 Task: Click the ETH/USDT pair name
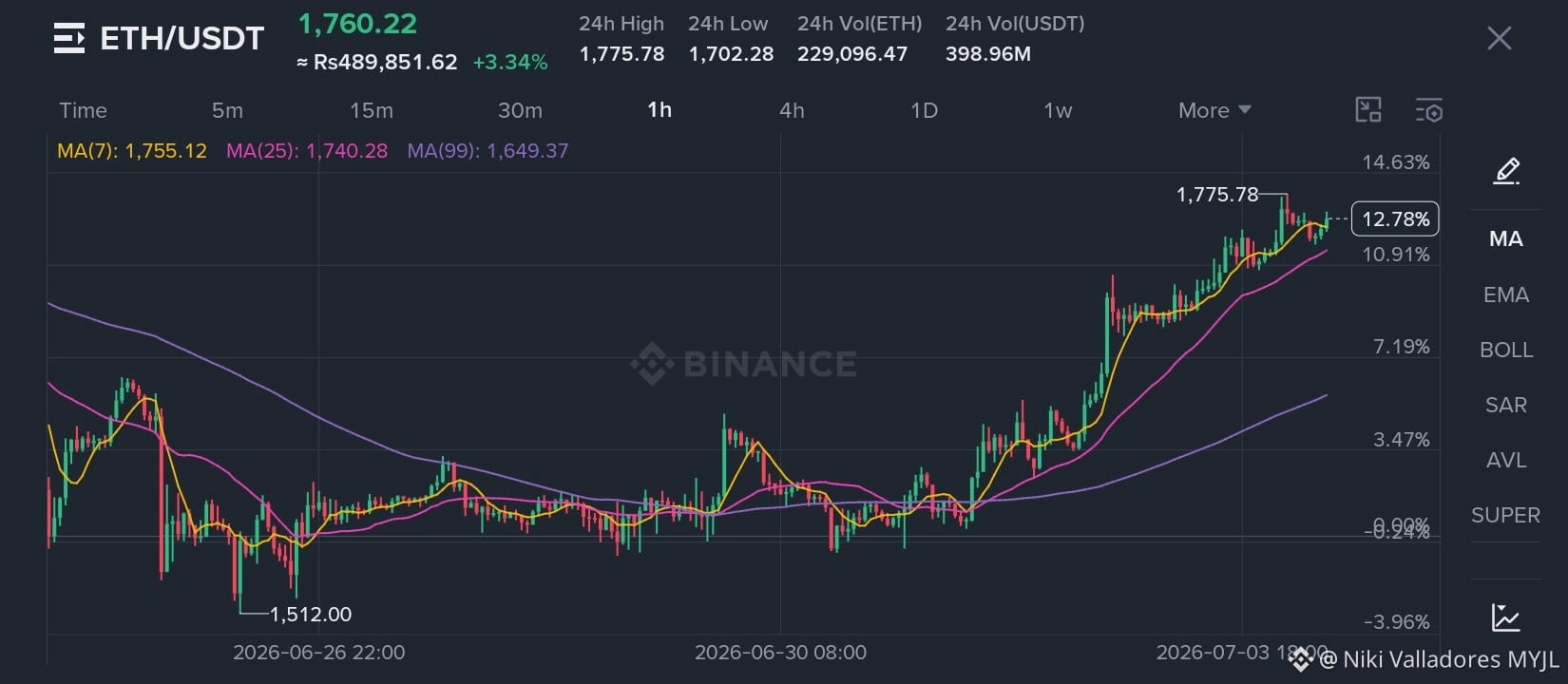click(182, 39)
